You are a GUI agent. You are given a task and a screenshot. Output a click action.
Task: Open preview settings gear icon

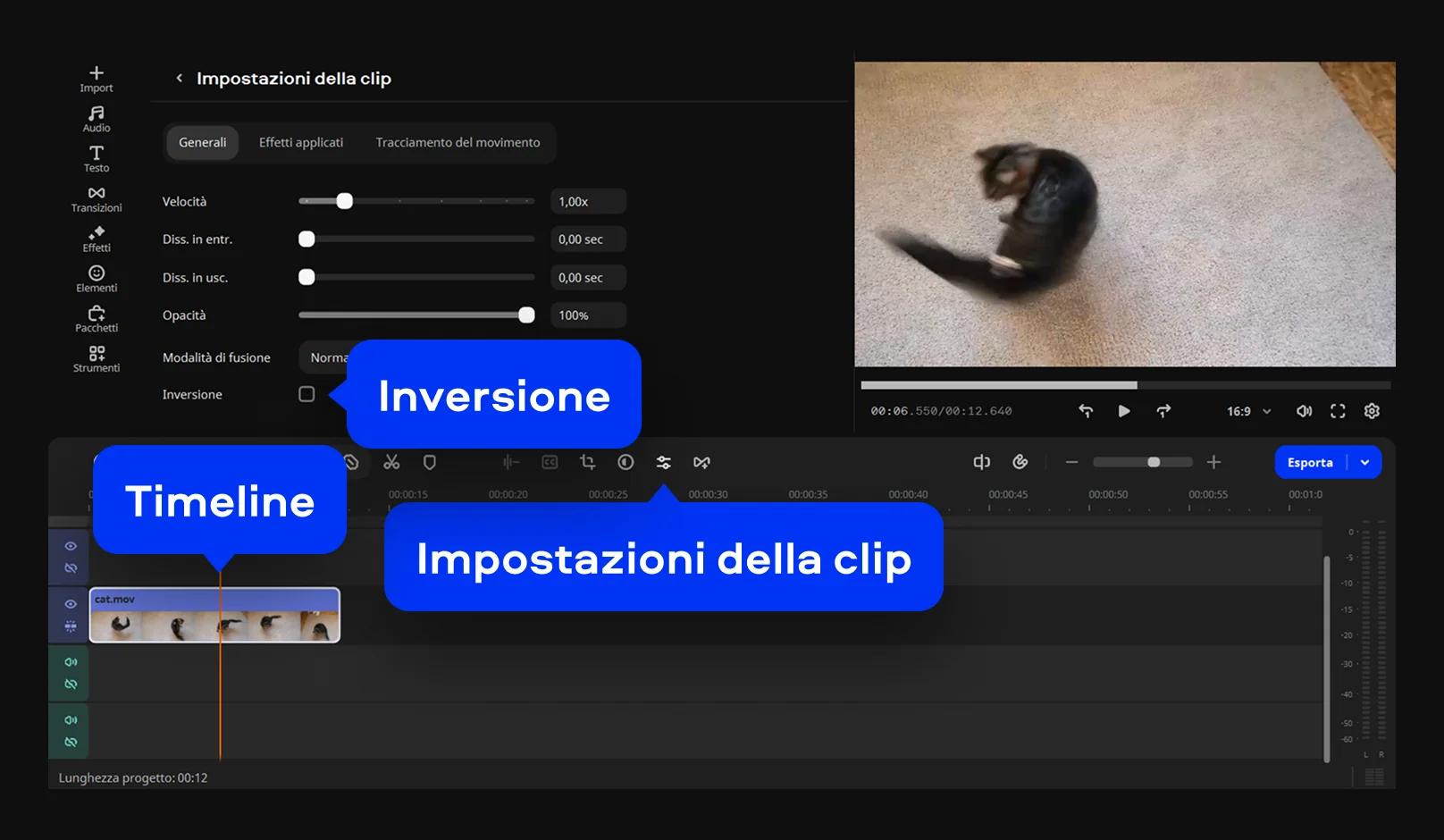[x=1372, y=411]
